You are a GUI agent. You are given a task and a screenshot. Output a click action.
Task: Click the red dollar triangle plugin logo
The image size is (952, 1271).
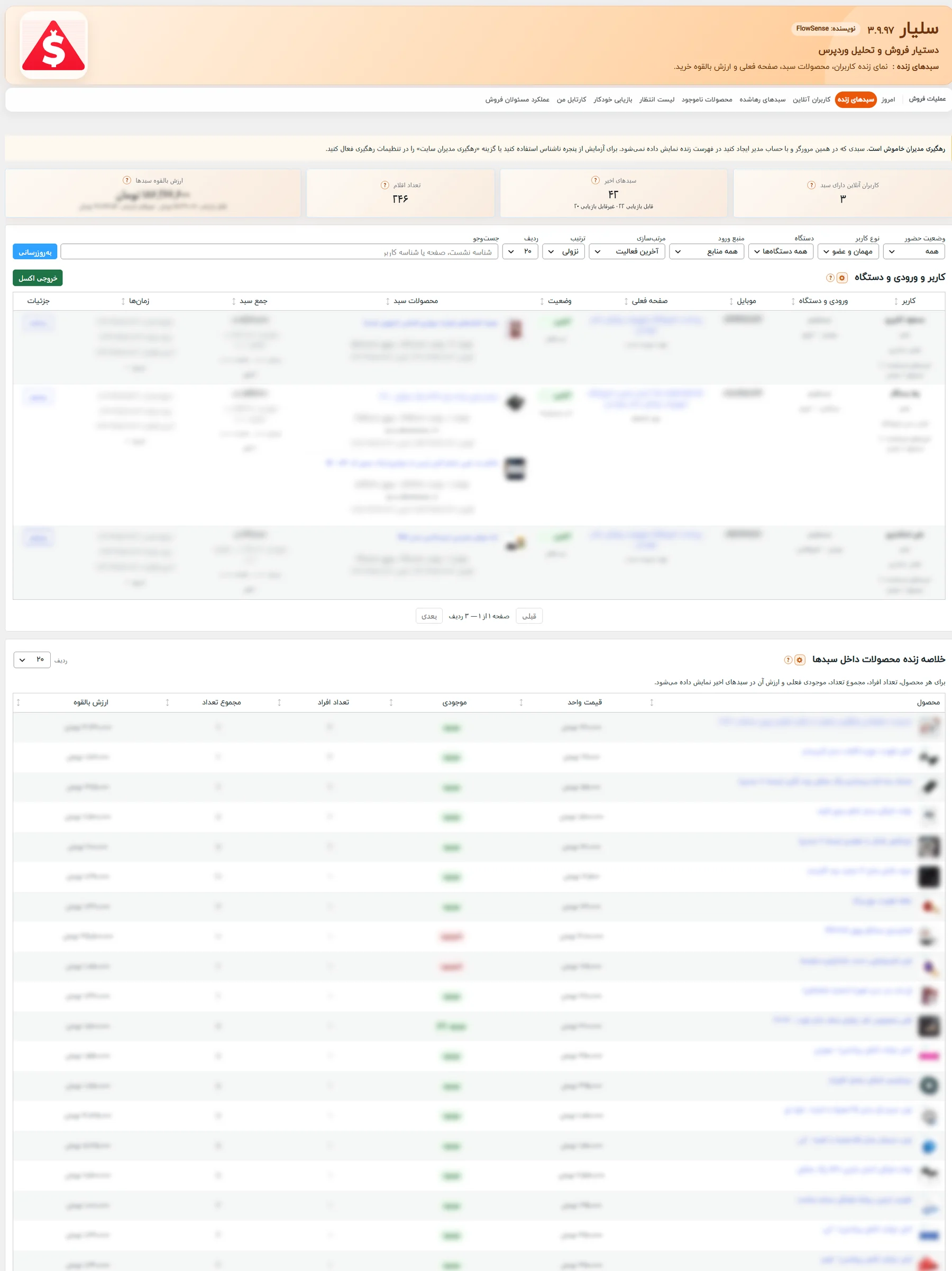(x=53, y=45)
